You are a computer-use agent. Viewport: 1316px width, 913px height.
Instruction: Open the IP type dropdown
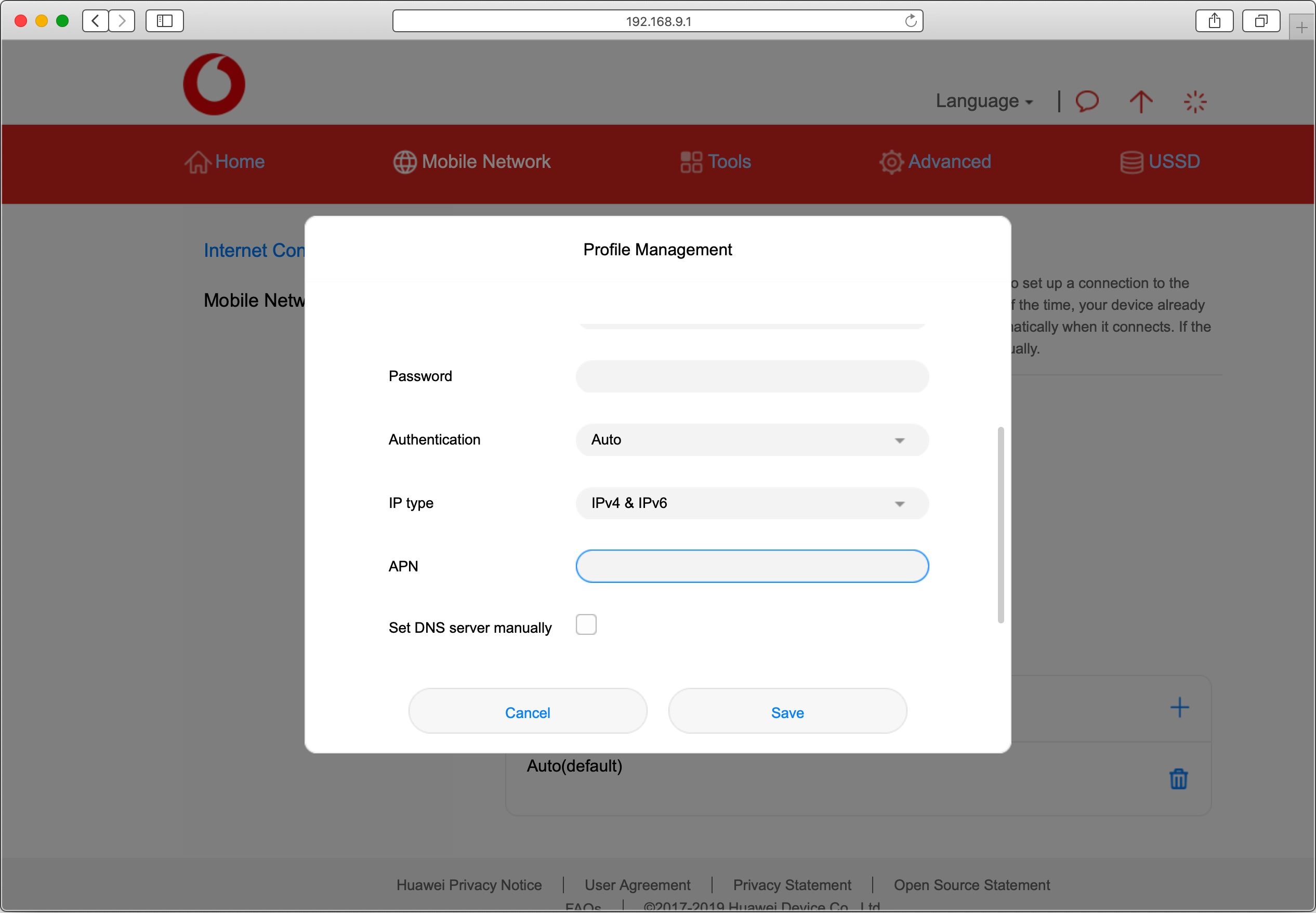click(752, 503)
